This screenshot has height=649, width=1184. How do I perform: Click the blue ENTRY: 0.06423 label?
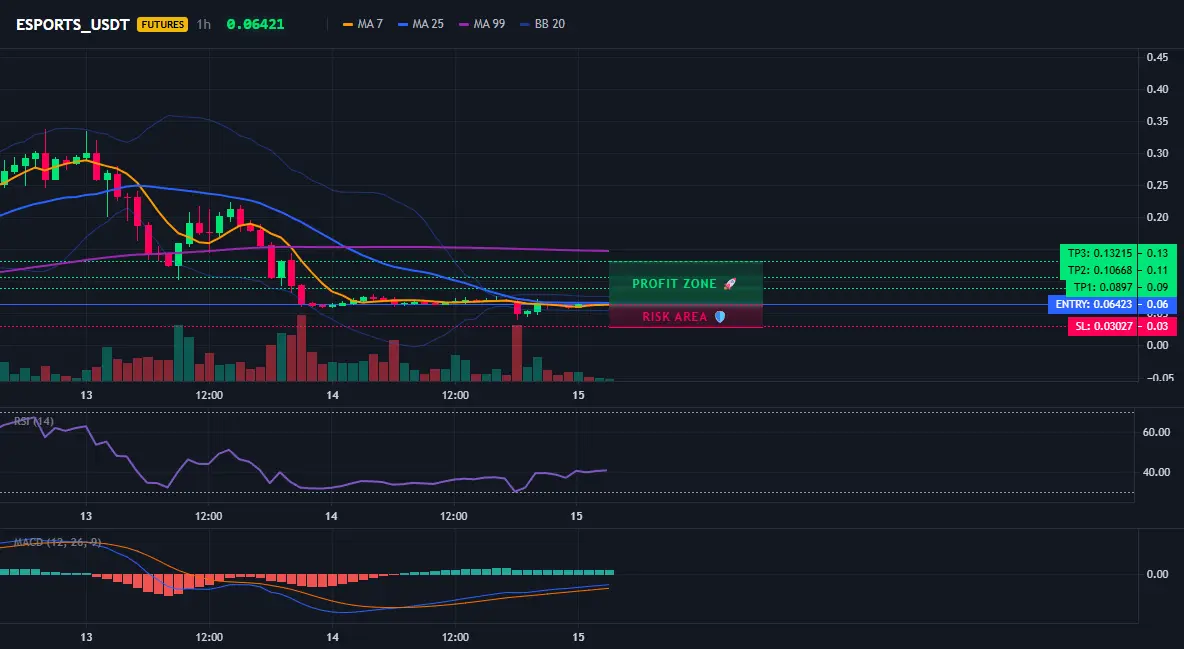click(1093, 304)
